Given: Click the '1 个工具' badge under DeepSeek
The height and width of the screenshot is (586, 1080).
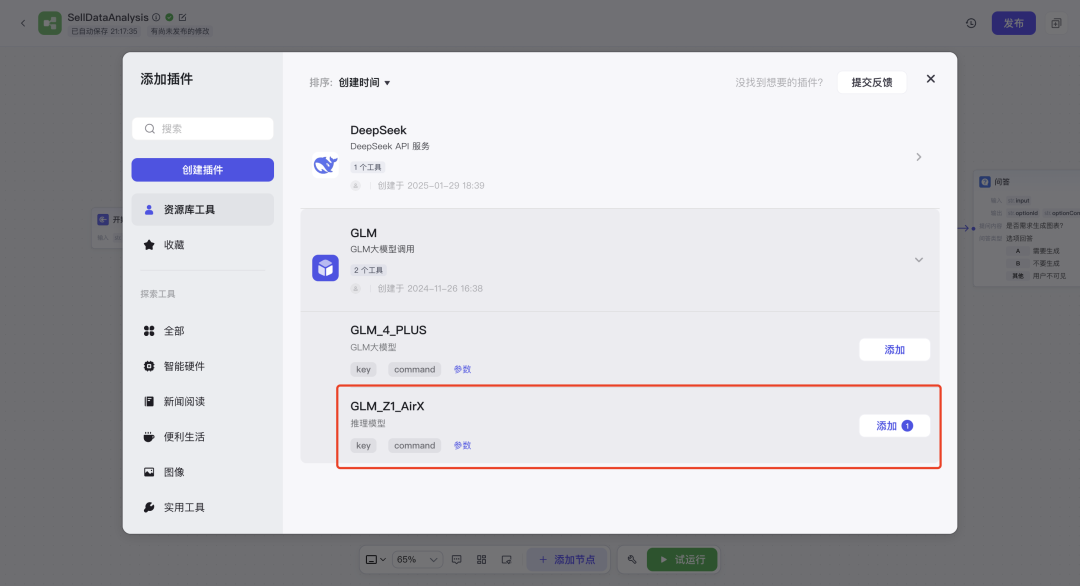Looking at the screenshot, I should [x=367, y=167].
